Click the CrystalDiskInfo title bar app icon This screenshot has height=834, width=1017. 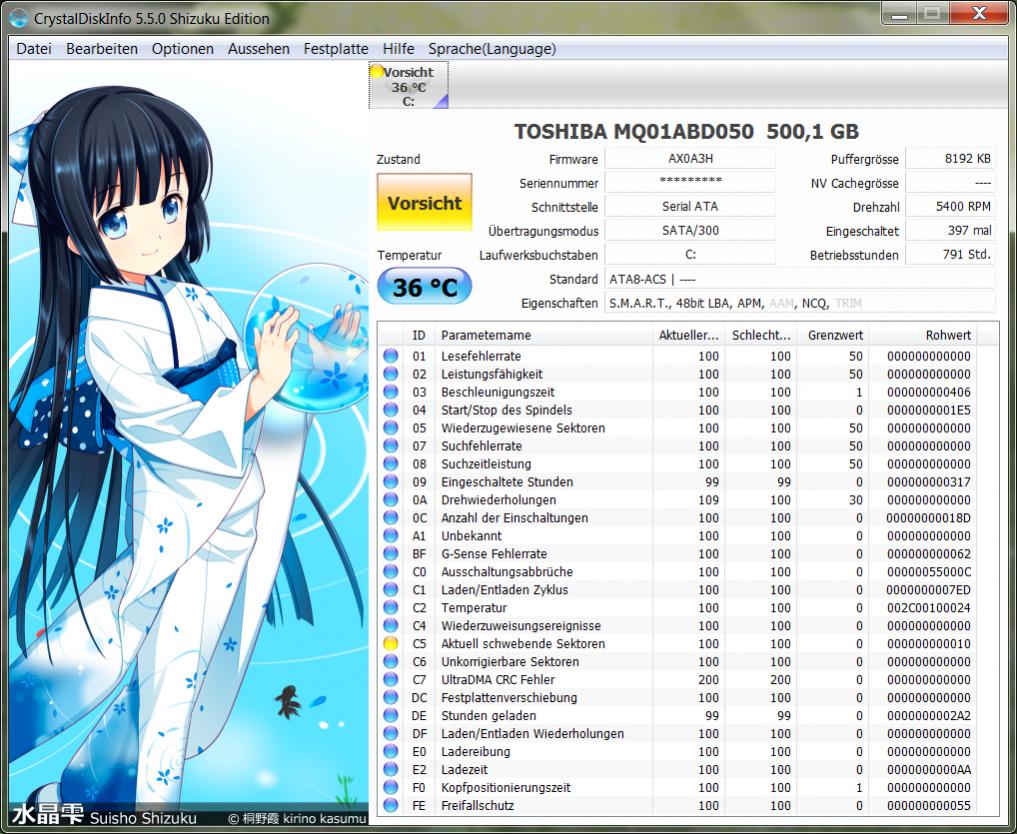[x=19, y=18]
